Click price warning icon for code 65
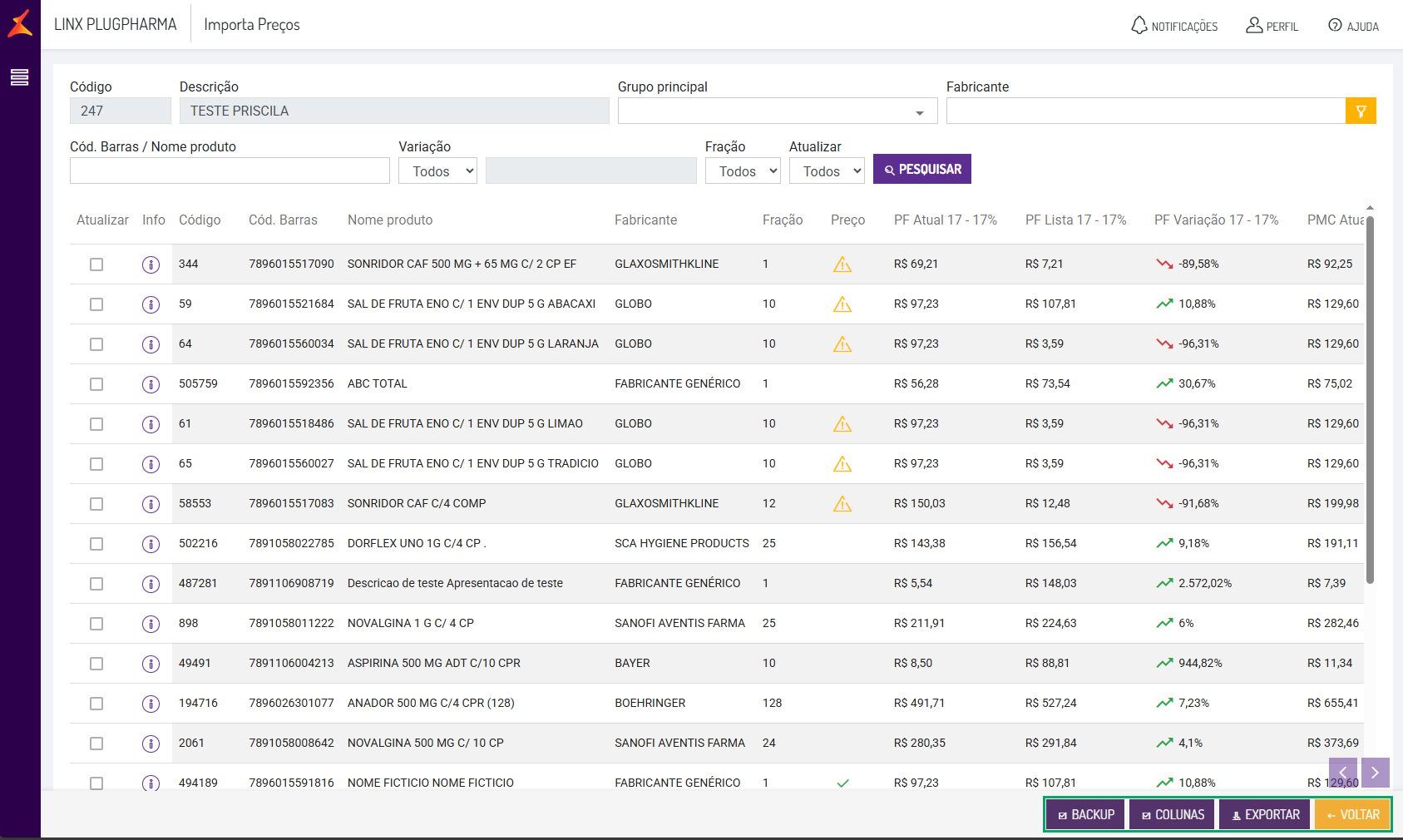This screenshot has width=1403, height=840. point(842,464)
